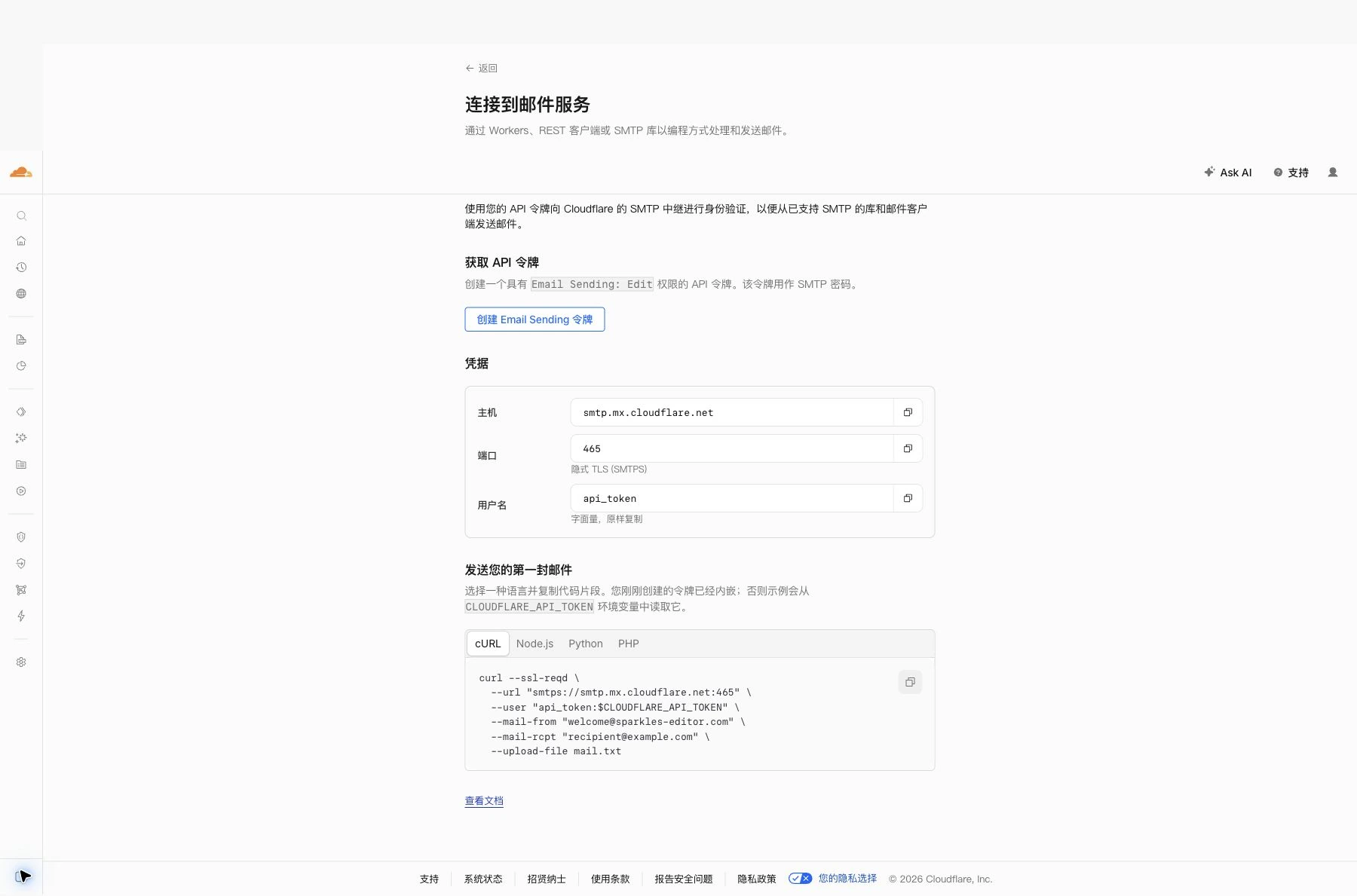This screenshot has width=1357, height=896.
Task: Click the Ask AI sparkle button
Action: tap(1228, 173)
